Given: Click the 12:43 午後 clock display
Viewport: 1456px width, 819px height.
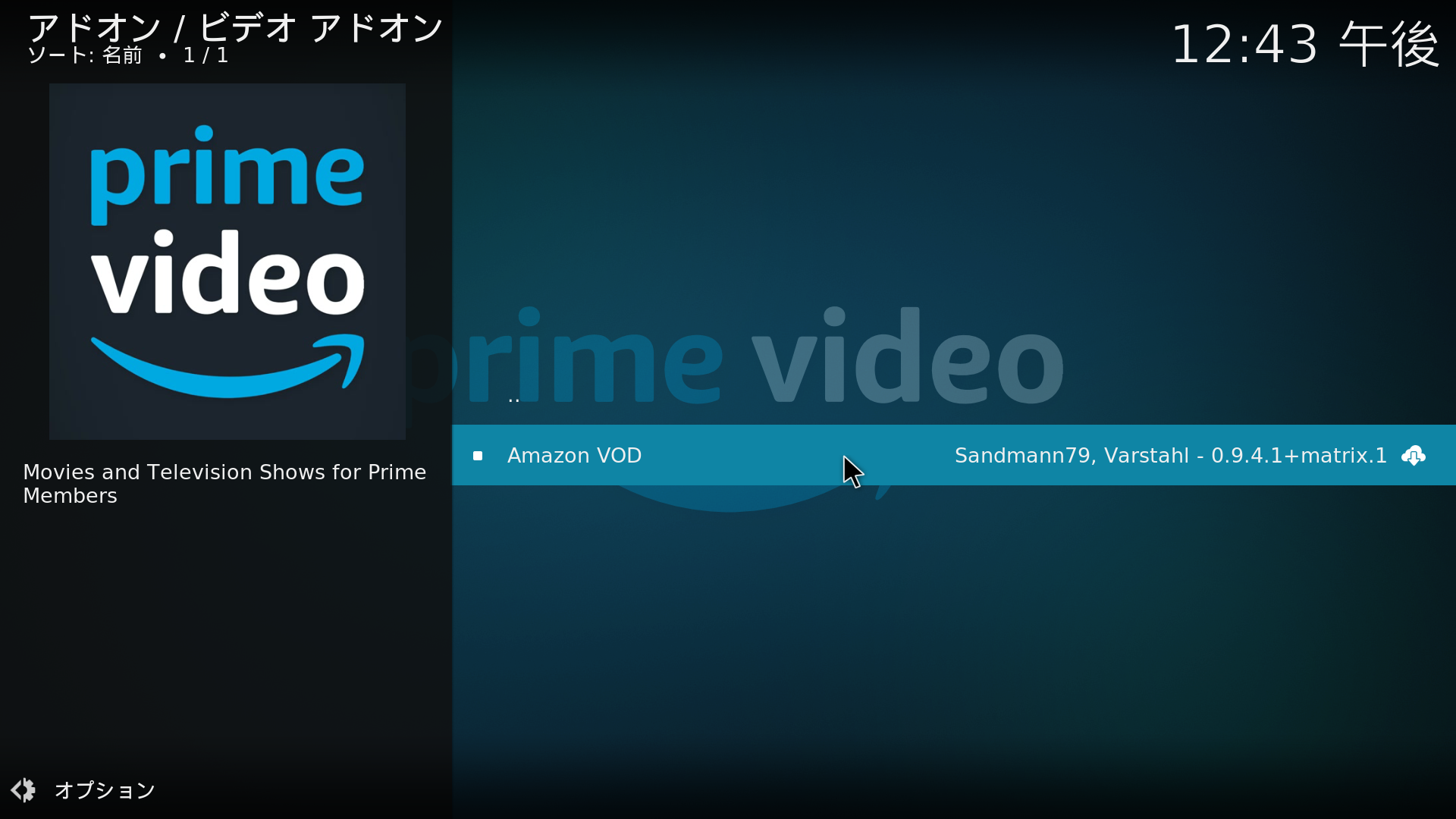Looking at the screenshot, I should pyautogui.click(x=1304, y=45).
